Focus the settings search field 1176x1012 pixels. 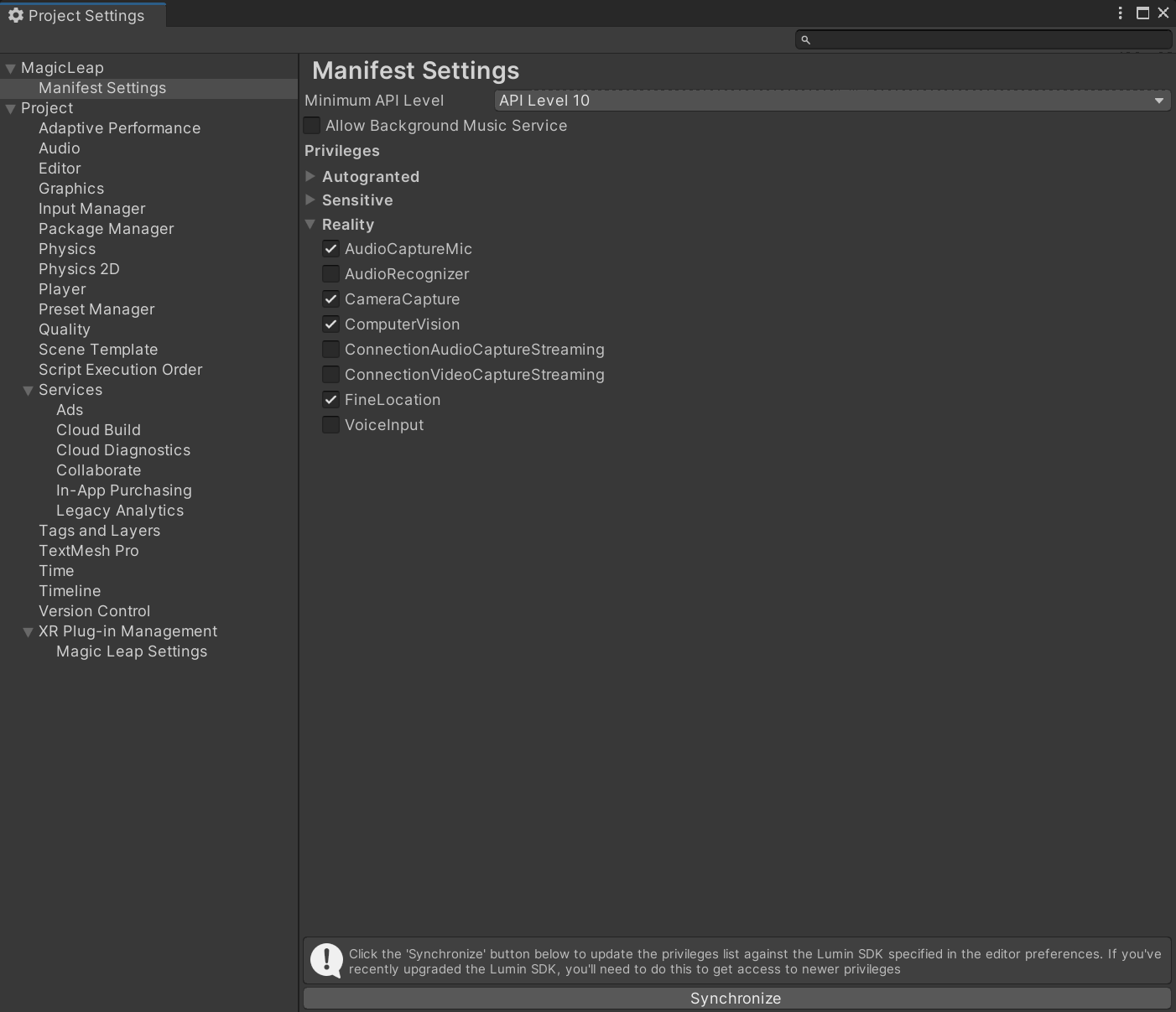[x=983, y=39]
